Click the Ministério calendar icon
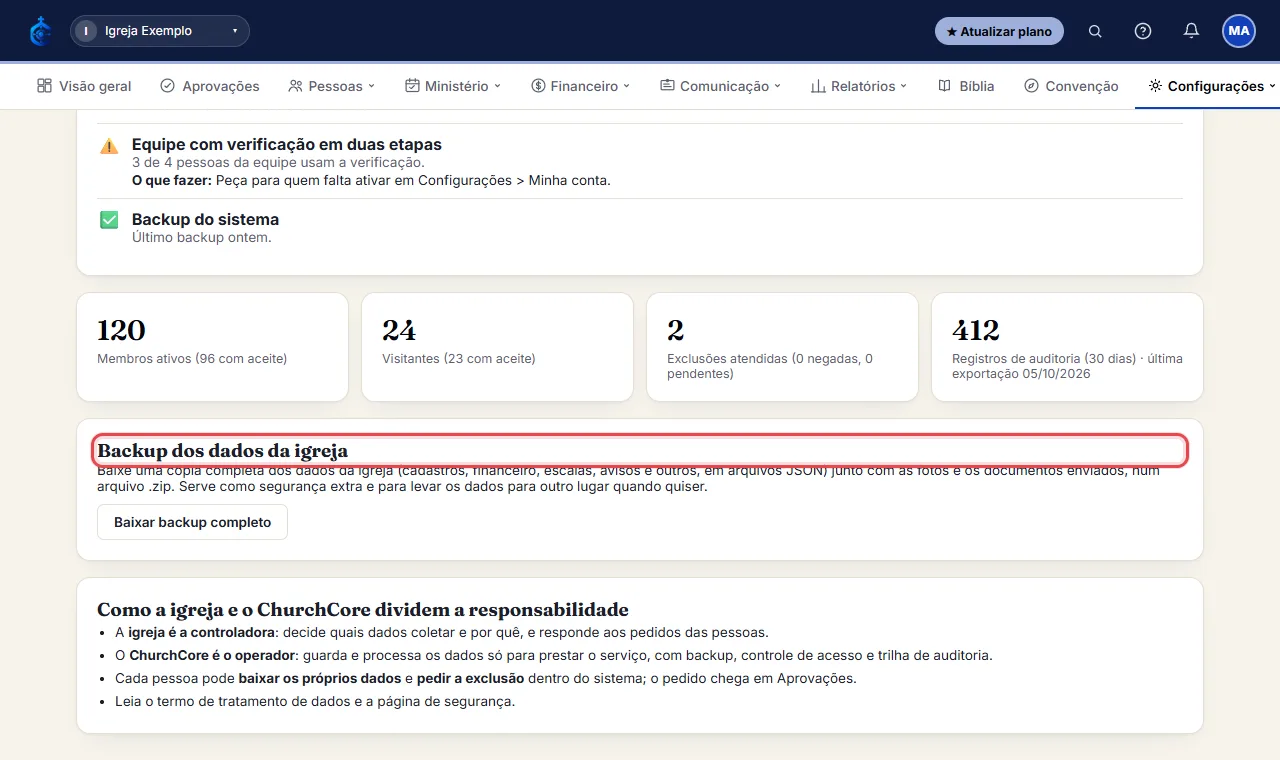Screen dimensions: 1280x760 412,86
